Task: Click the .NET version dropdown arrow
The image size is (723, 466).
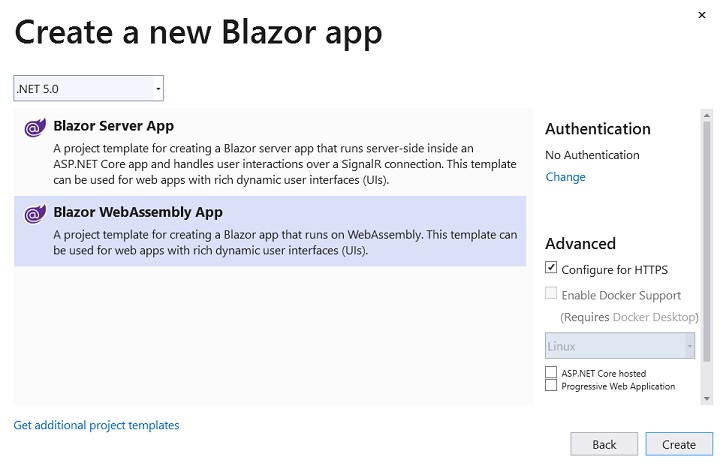Action: (x=158, y=88)
